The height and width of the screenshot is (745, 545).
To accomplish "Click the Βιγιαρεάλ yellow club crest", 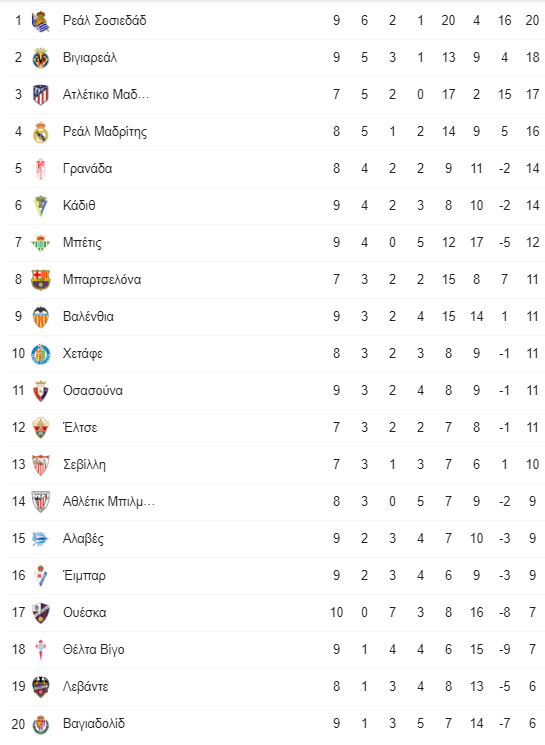I will pos(40,58).
